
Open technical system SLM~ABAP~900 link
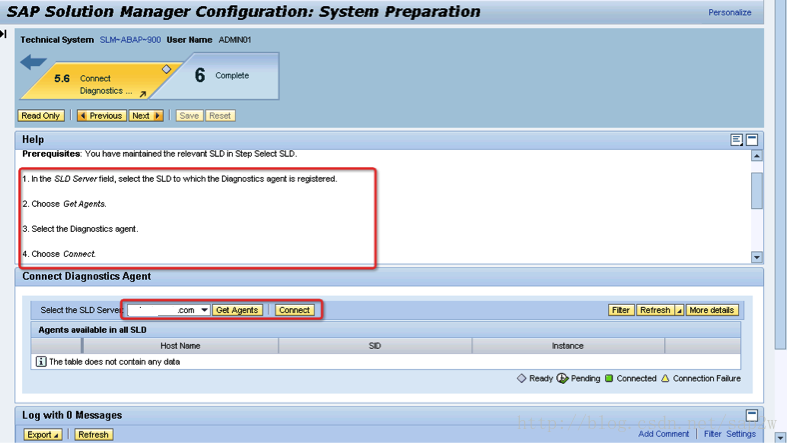[130, 40]
